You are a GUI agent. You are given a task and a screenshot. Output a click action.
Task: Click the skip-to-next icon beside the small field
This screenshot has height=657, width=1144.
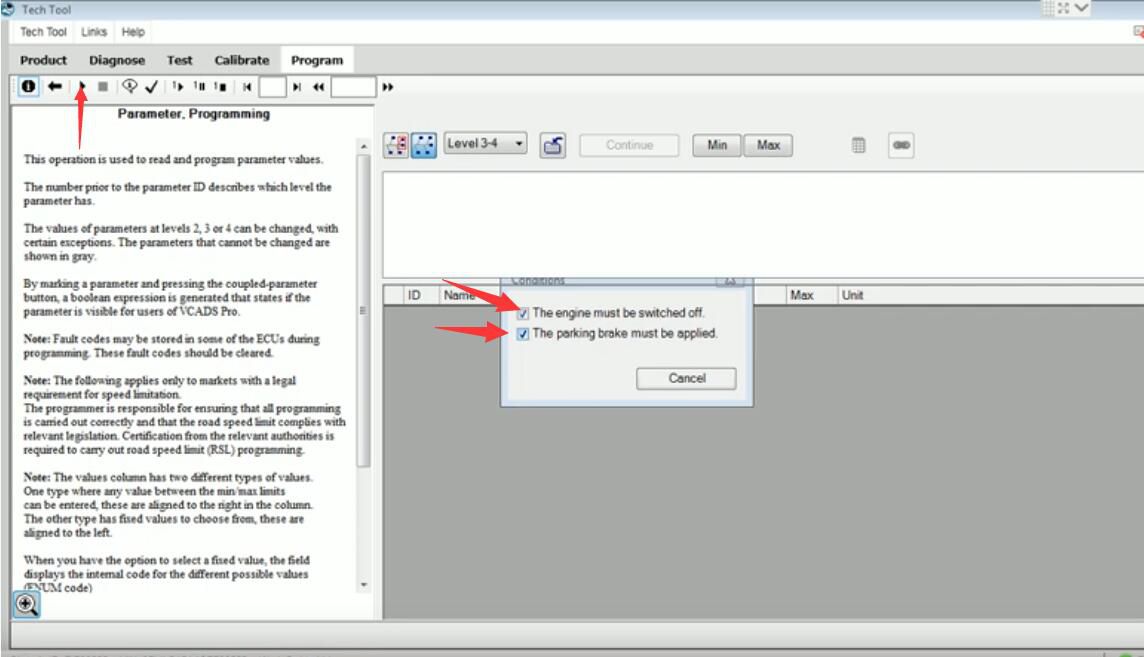click(x=297, y=87)
